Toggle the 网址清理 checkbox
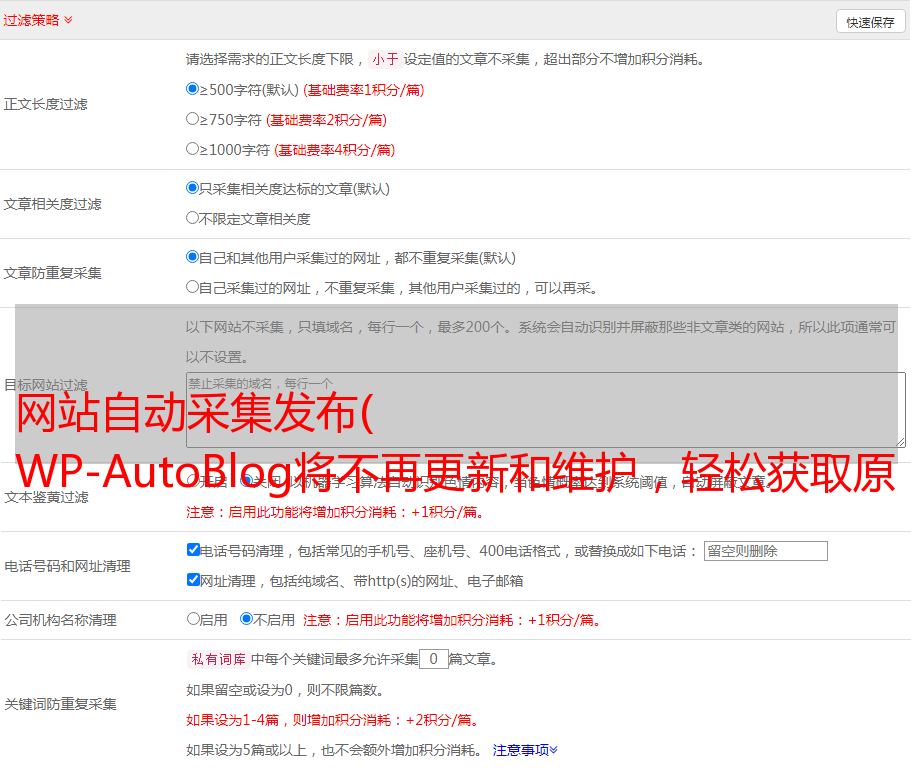Image resolution: width=912 pixels, height=768 pixels. coord(194,580)
